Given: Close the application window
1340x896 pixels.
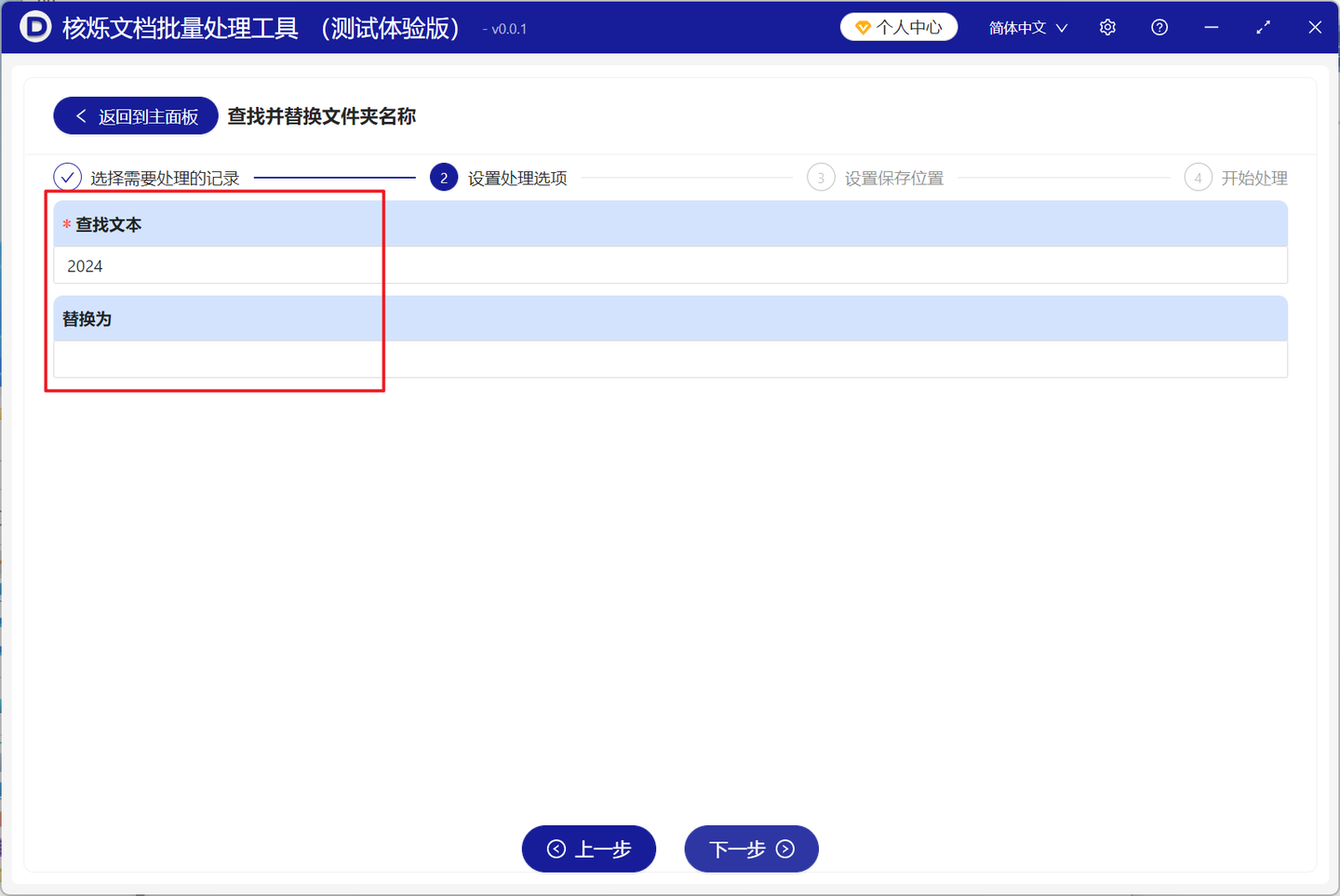Looking at the screenshot, I should (x=1315, y=28).
